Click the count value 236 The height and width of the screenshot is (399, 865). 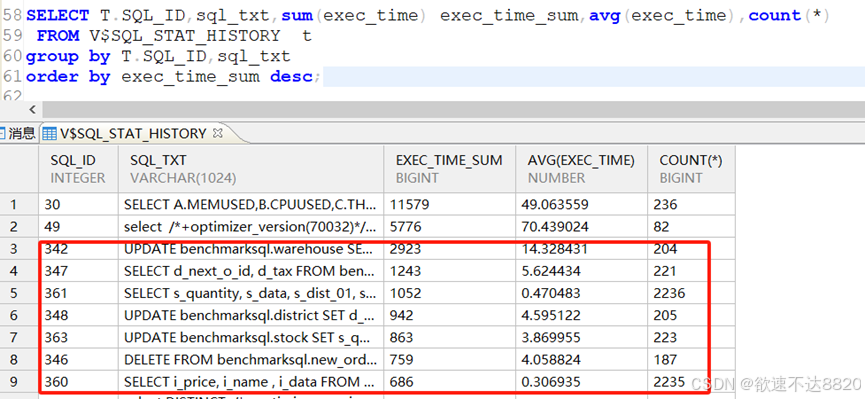pos(691,205)
